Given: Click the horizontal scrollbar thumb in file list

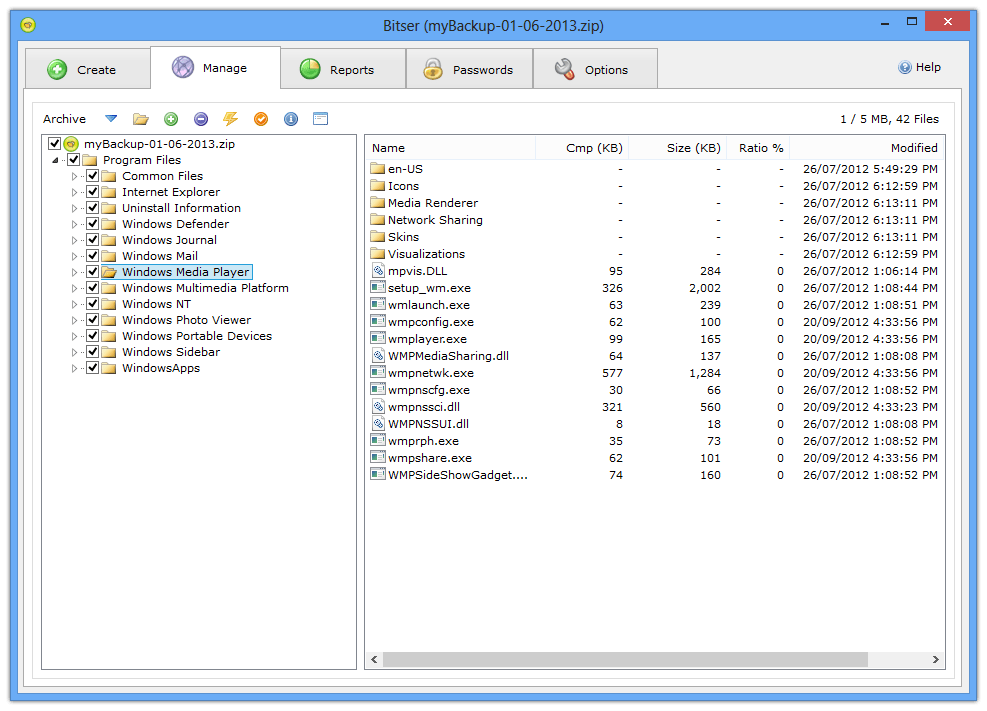Looking at the screenshot, I should pyautogui.click(x=625, y=659).
